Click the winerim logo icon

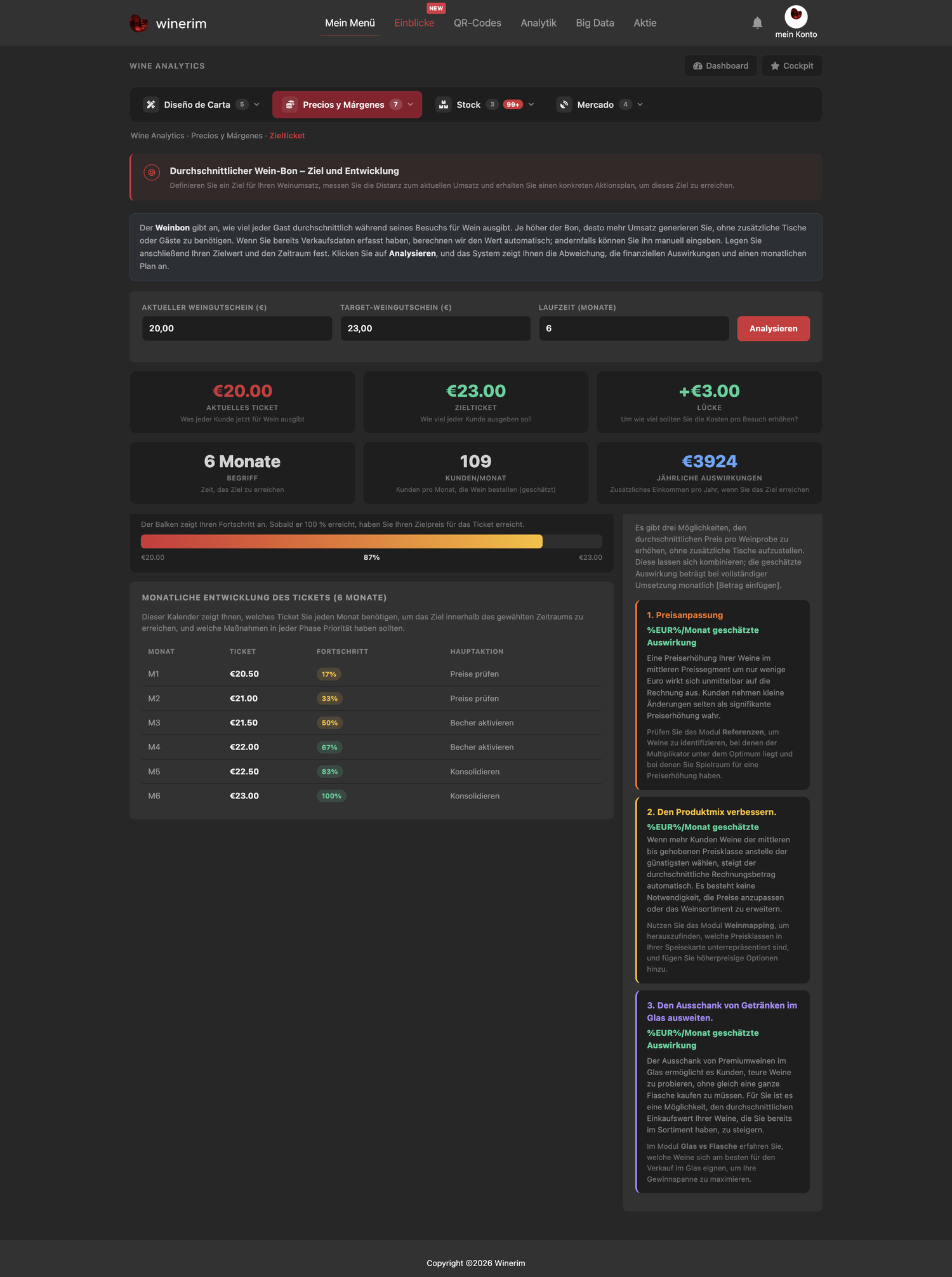138,23
